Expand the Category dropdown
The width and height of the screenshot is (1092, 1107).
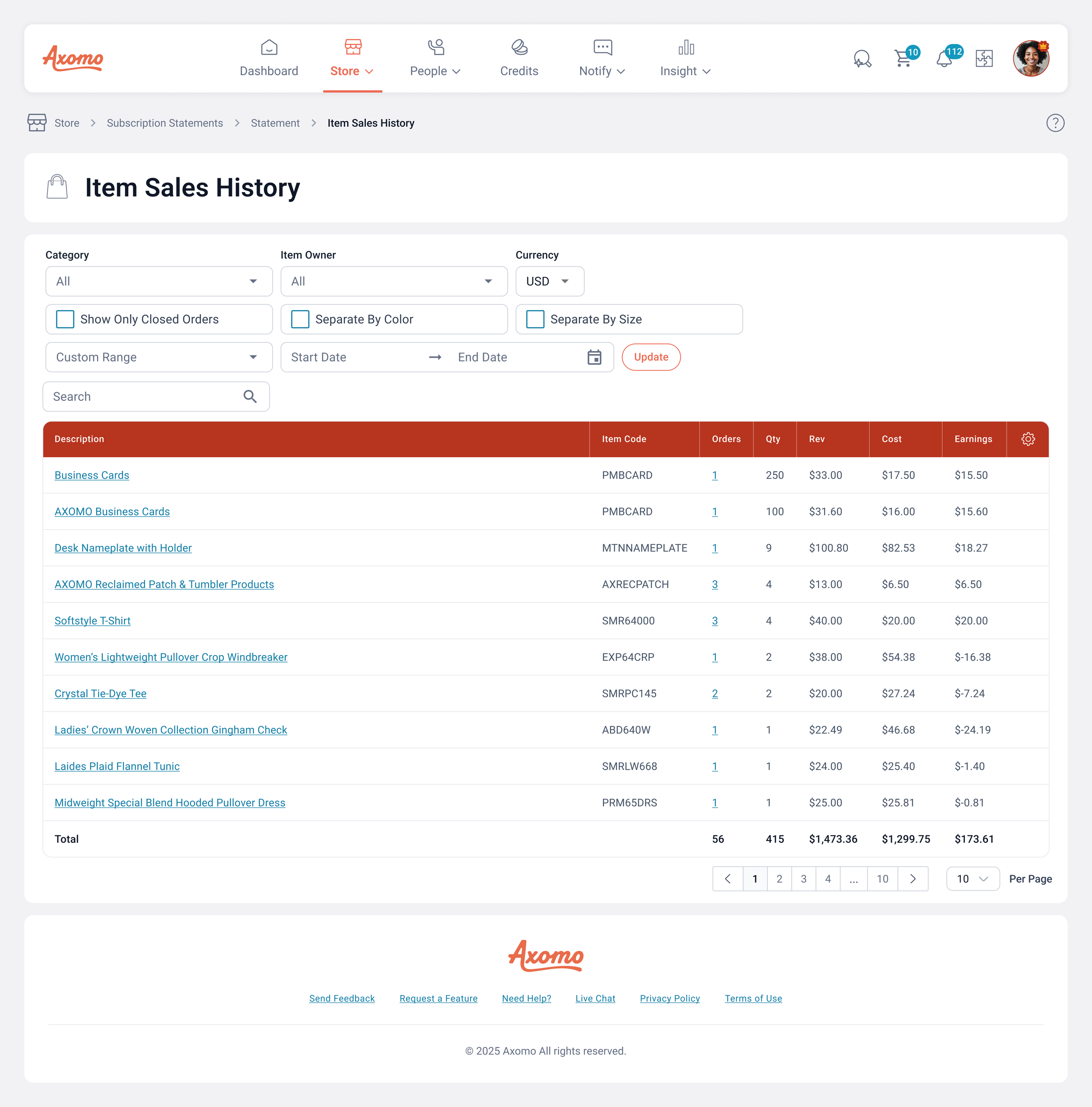(x=159, y=281)
